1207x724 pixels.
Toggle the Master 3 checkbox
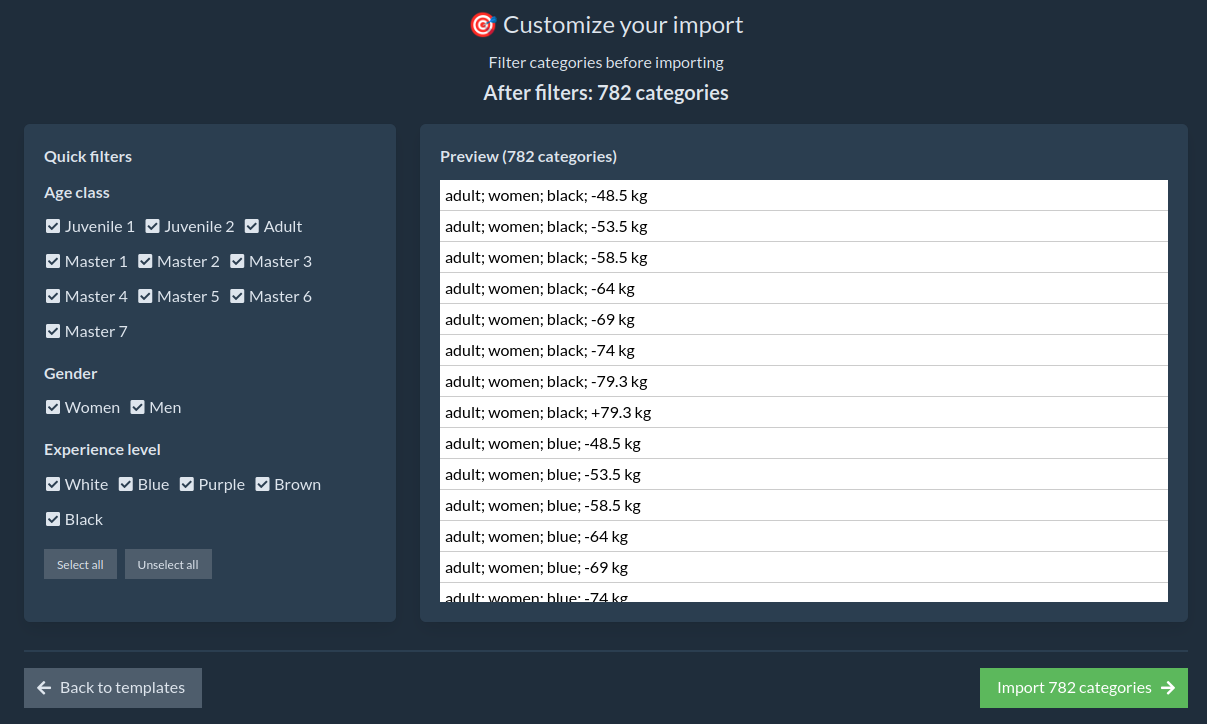click(x=238, y=262)
